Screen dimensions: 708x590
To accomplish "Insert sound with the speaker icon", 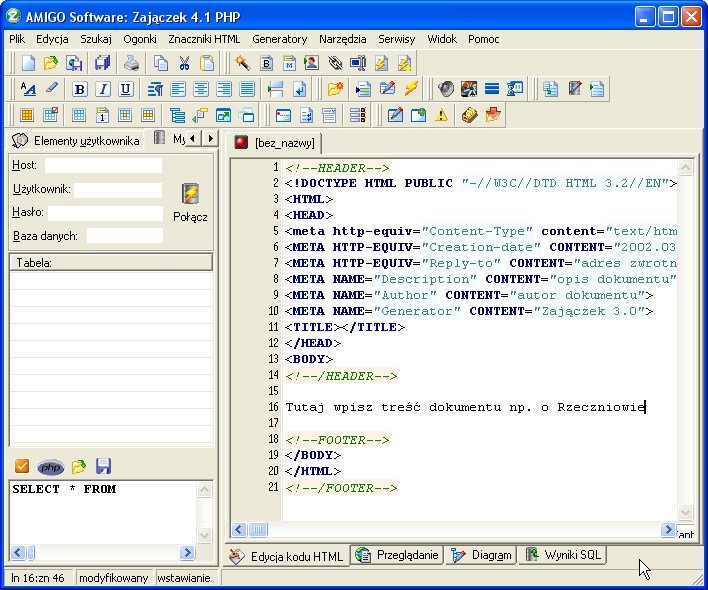I will (x=446, y=89).
